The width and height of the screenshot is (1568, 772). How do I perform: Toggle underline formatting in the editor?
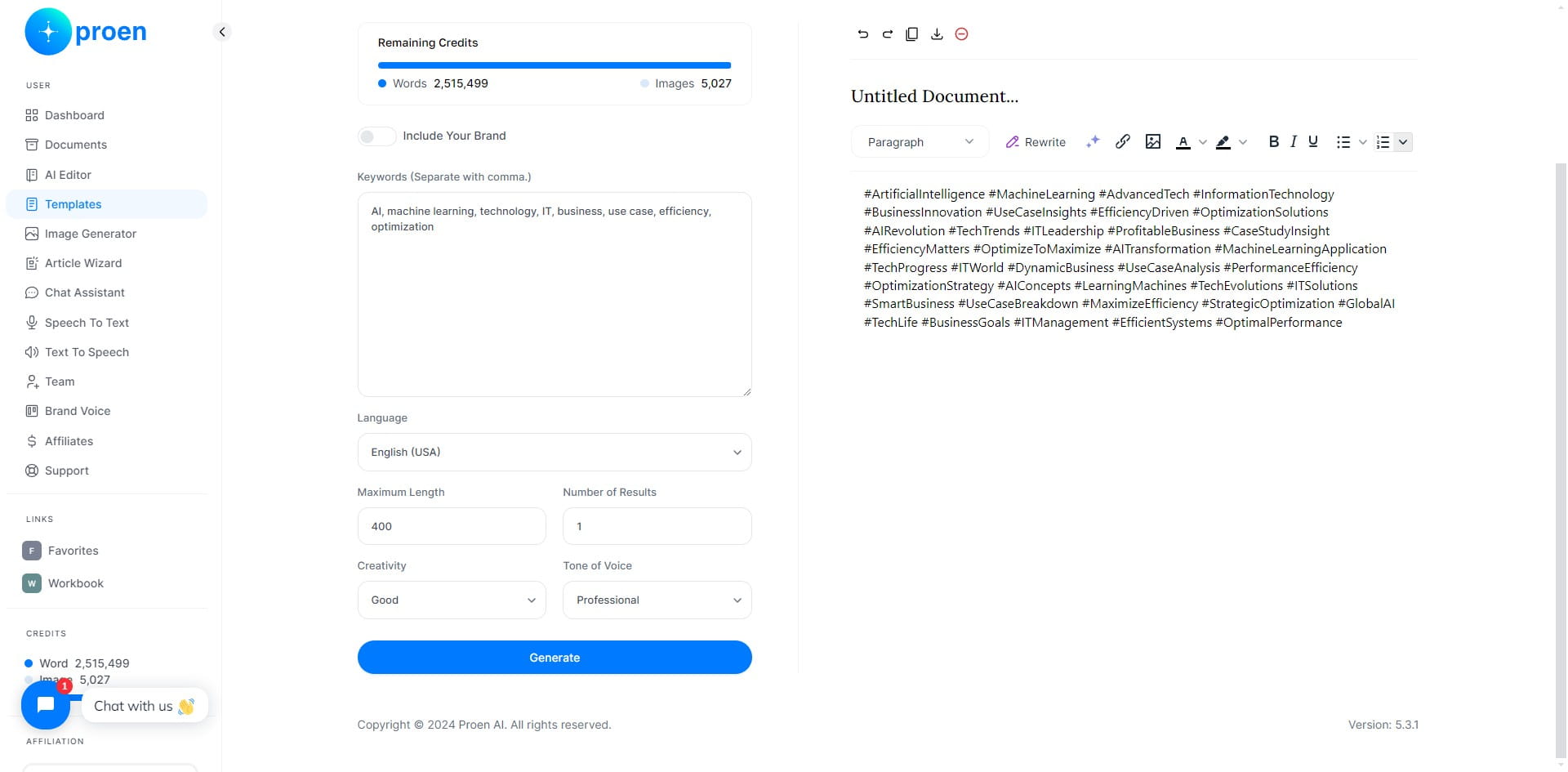pos(1313,141)
